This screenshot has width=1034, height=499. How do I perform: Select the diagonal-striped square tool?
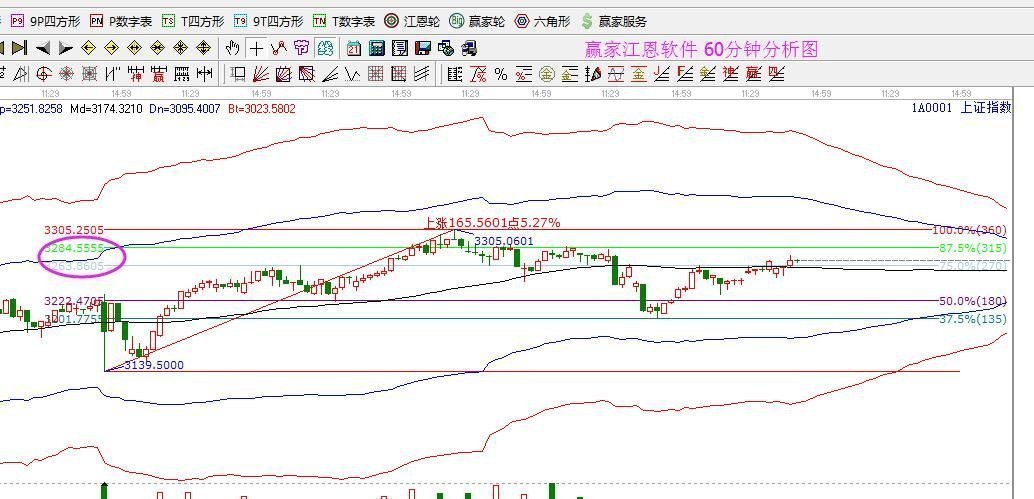[x=307, y=74]
